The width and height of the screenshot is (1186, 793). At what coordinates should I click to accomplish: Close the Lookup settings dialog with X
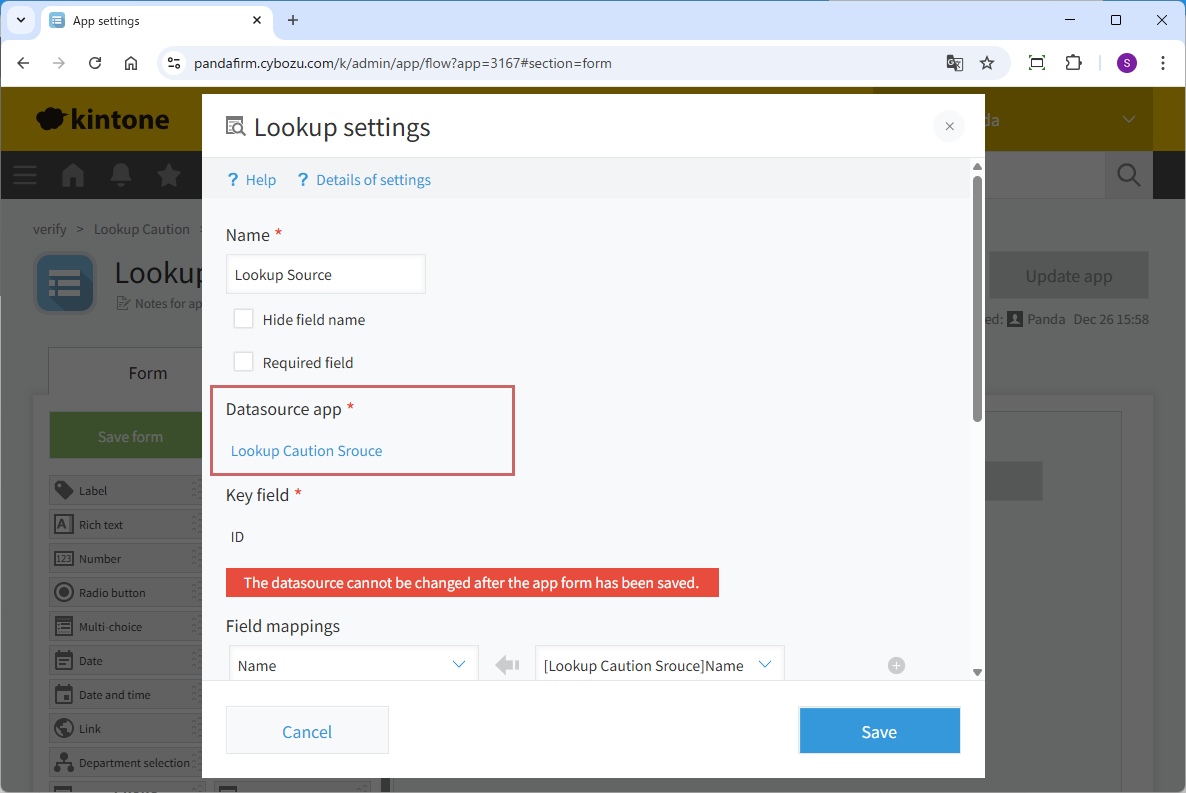[x=949, y=126]
